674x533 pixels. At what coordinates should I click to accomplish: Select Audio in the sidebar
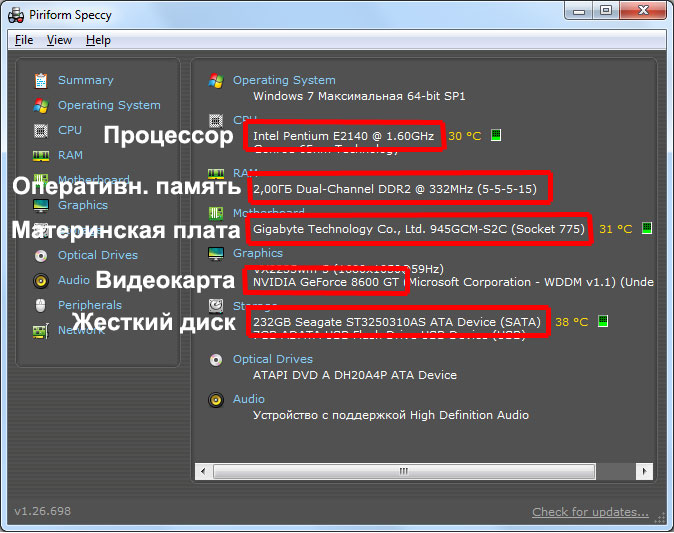coord(74,280)
